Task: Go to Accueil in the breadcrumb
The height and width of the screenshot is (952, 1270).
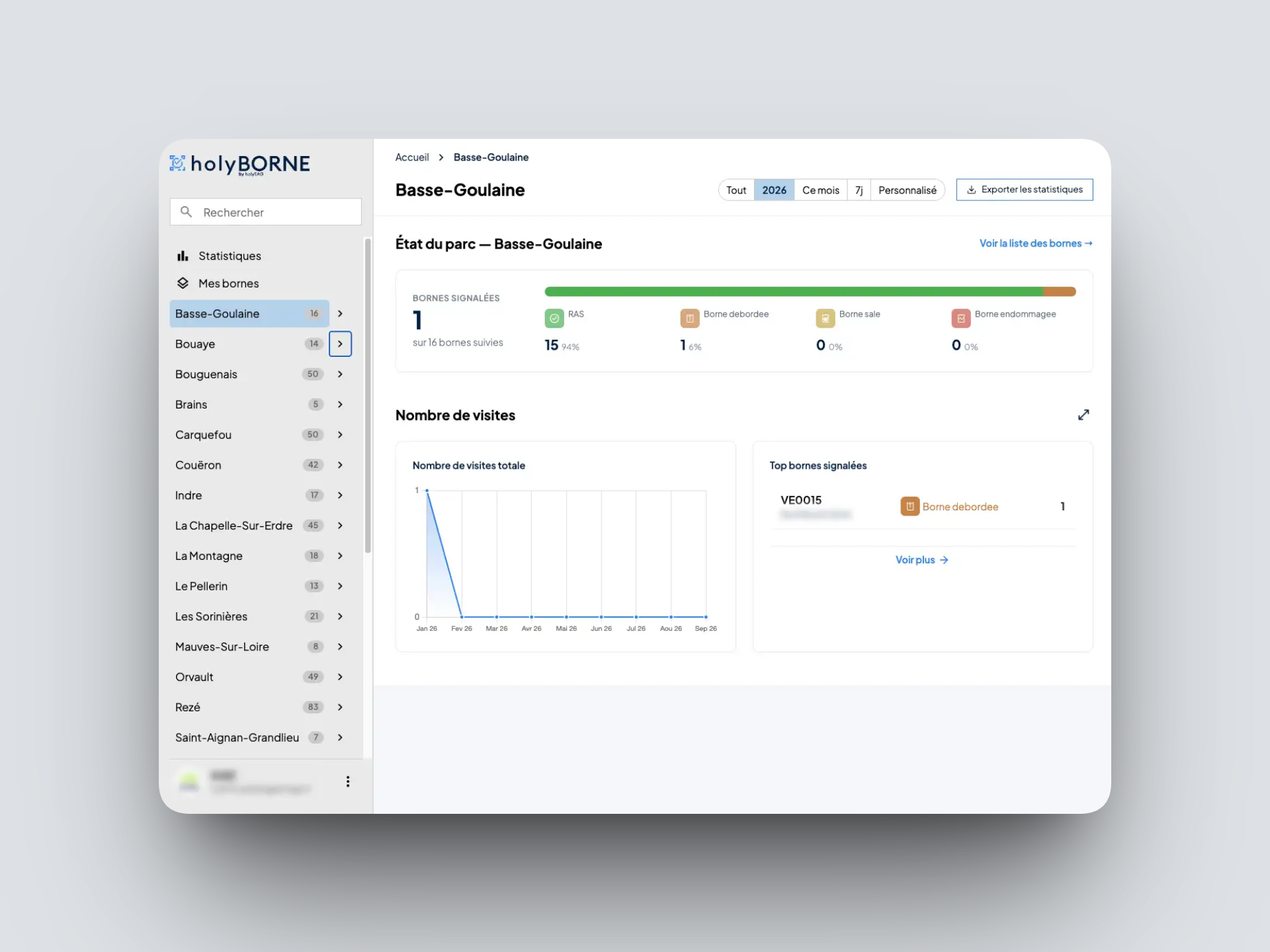Action: coord(412,157)
